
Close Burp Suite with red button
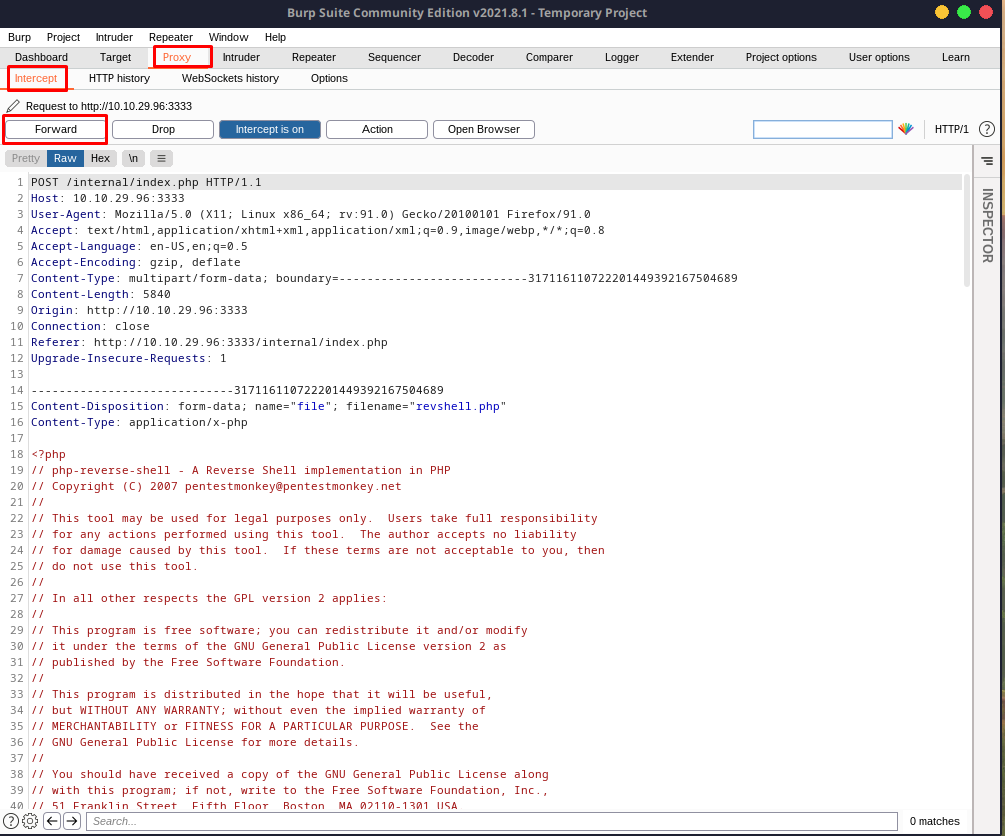point(986,12)
